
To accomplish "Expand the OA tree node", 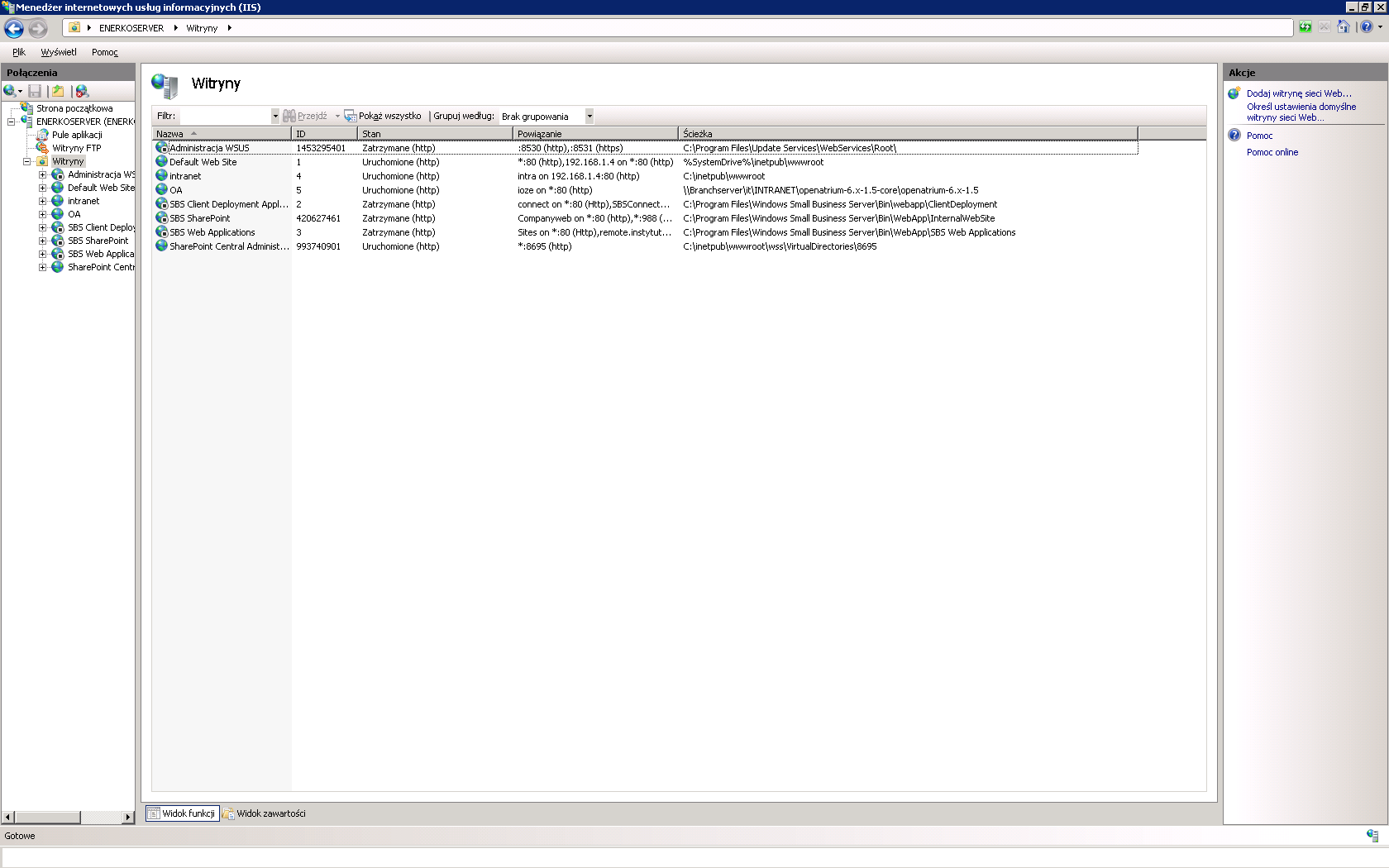I will 42,214.
